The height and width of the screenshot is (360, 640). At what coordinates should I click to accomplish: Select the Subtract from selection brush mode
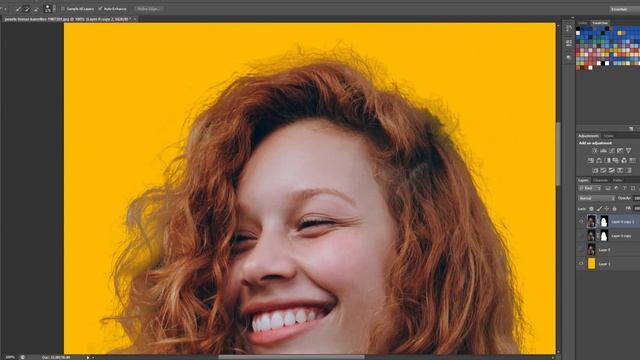(x=36, y=9)
